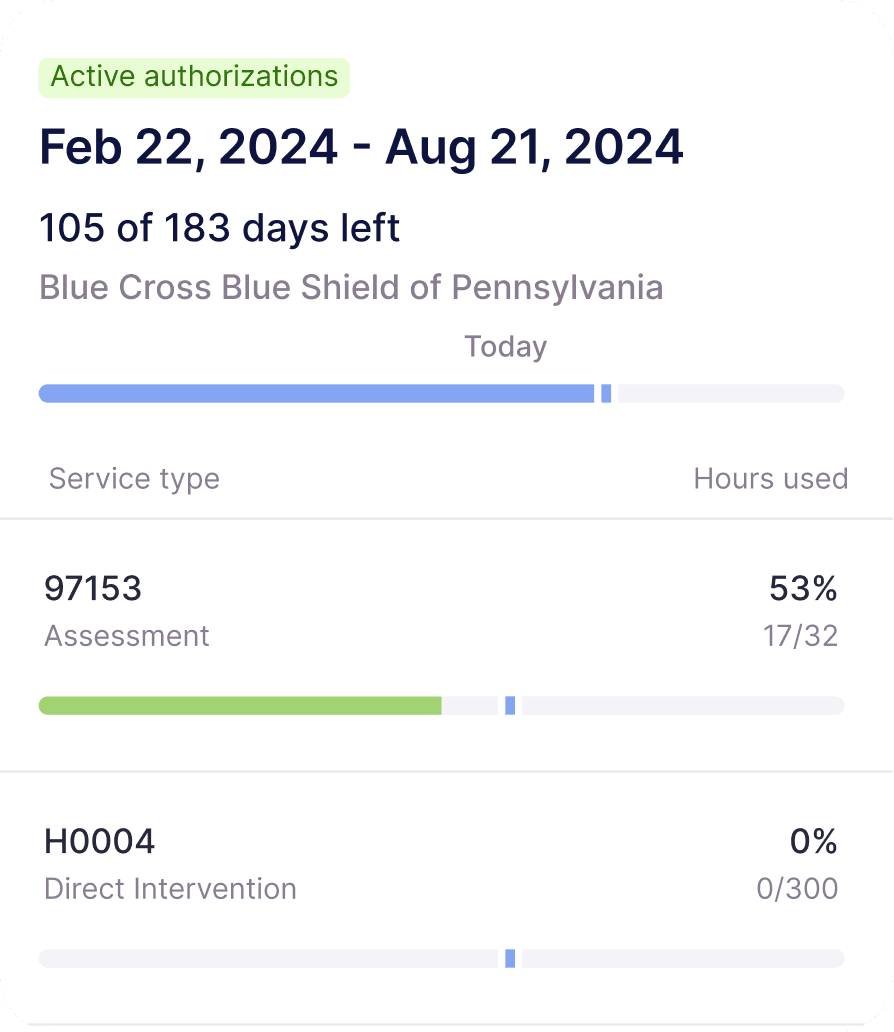Click the green Assessment progress bar

tap(240, 706)
